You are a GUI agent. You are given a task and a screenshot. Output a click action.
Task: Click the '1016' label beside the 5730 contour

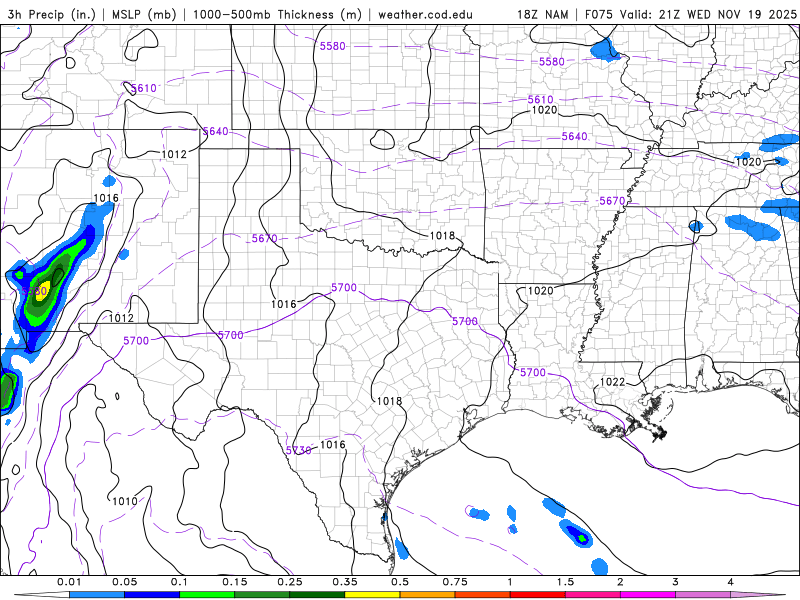tap(333, 444)
